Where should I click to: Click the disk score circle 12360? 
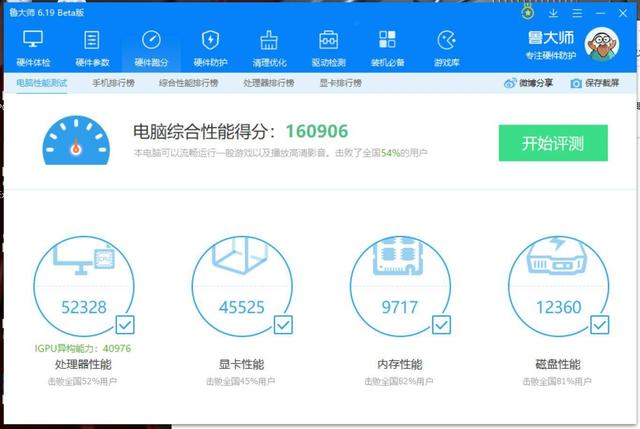558,286
